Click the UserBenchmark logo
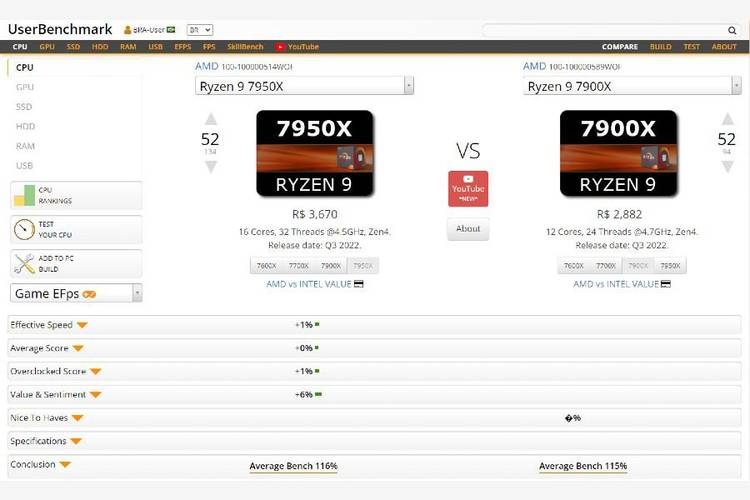This screenshot has width=750, height=500. [x=60, y=29]
